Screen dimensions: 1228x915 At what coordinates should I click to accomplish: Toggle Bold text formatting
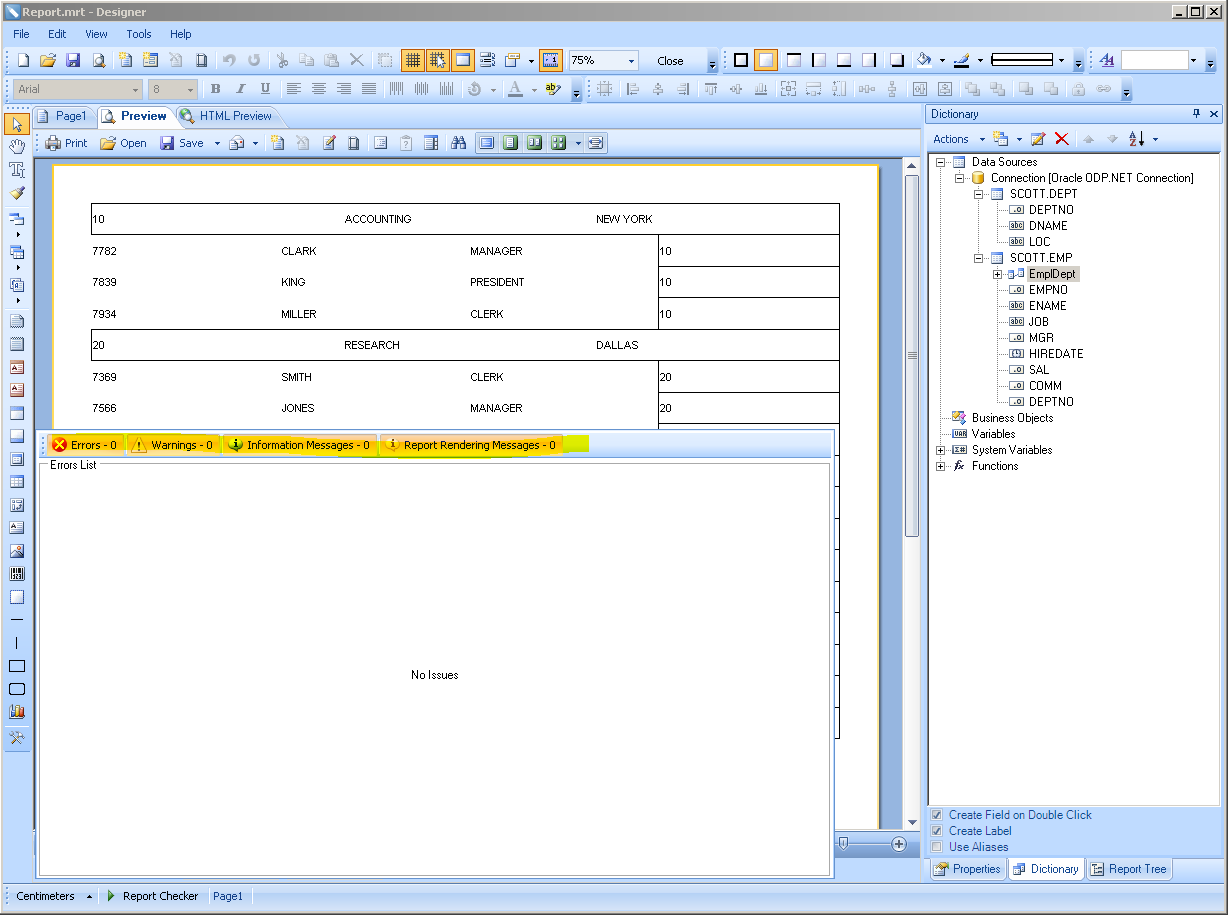215,89
